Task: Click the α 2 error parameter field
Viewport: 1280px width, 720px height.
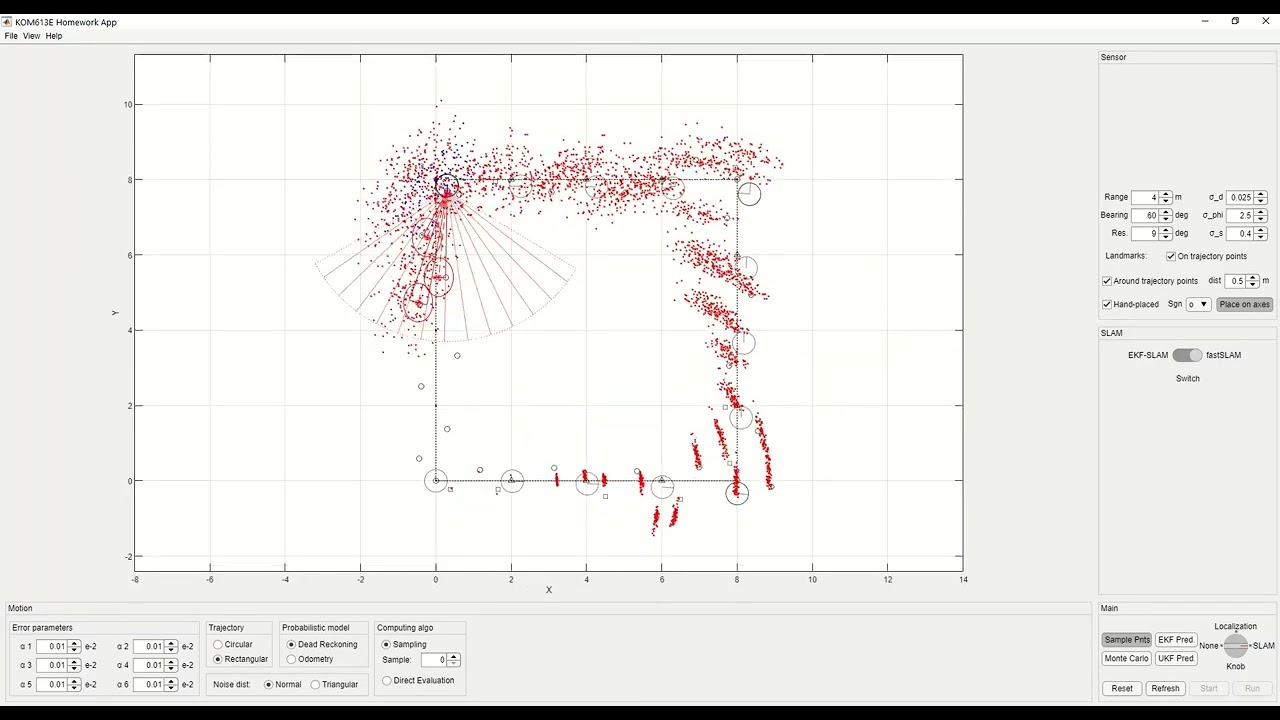Action: 148,647
